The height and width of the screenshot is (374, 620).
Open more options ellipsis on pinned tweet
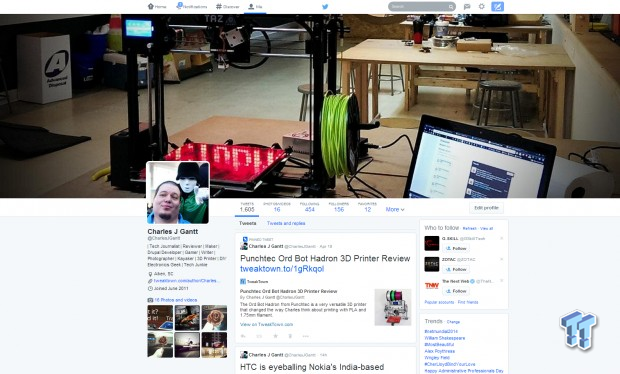tap(305, 336)
